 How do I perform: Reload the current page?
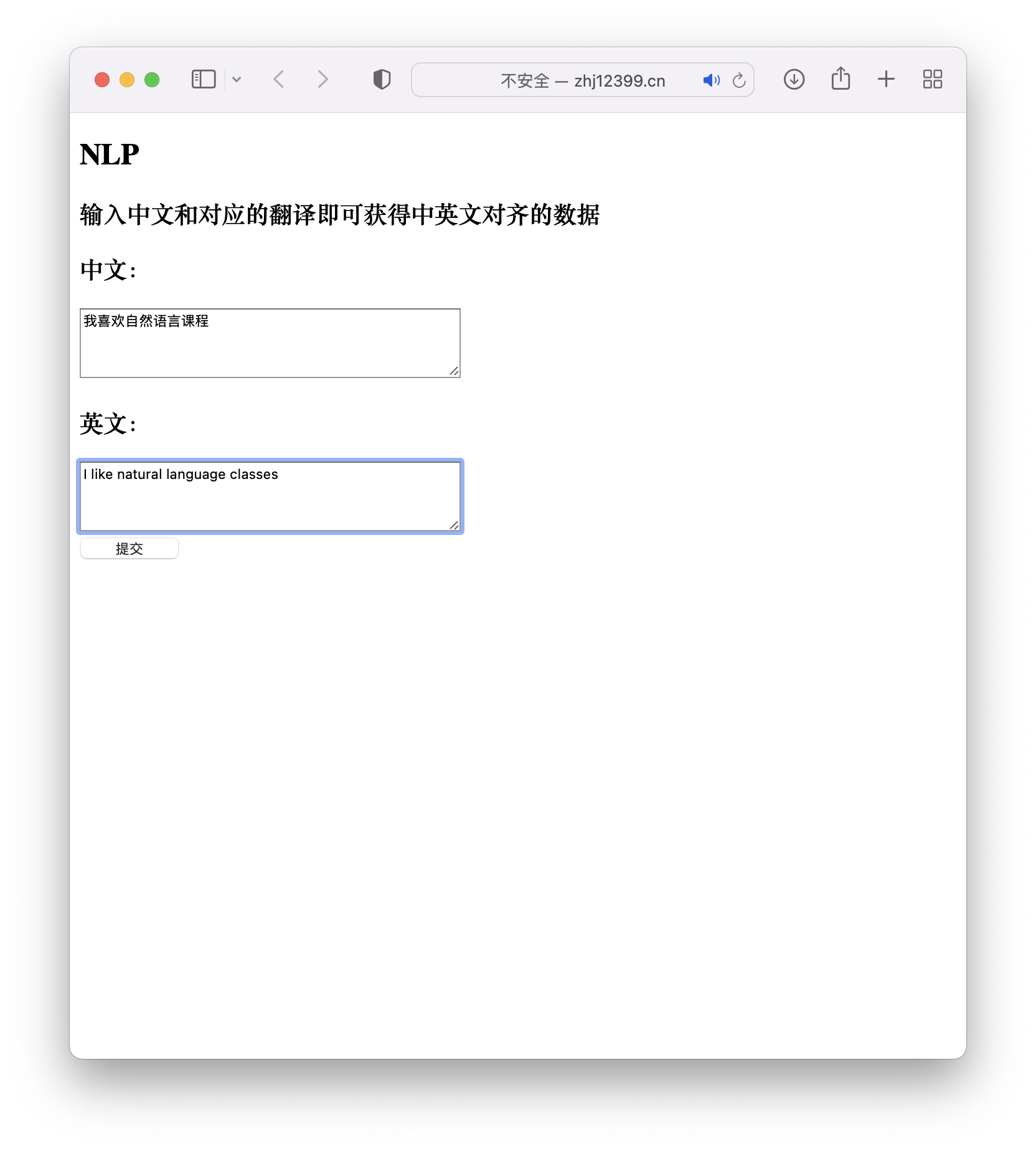(739, 80)
